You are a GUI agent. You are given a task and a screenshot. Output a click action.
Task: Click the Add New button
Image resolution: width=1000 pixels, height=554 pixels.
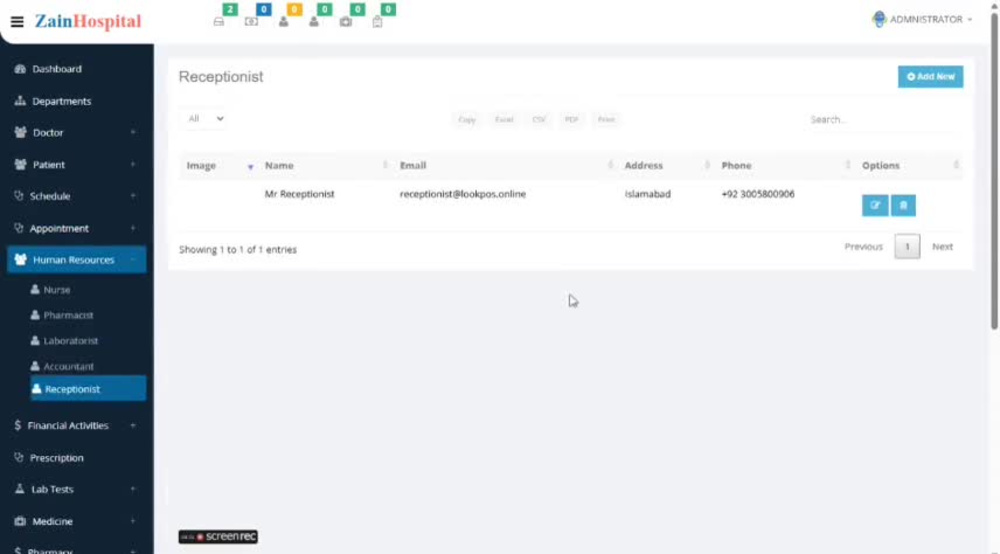(930, 77)
